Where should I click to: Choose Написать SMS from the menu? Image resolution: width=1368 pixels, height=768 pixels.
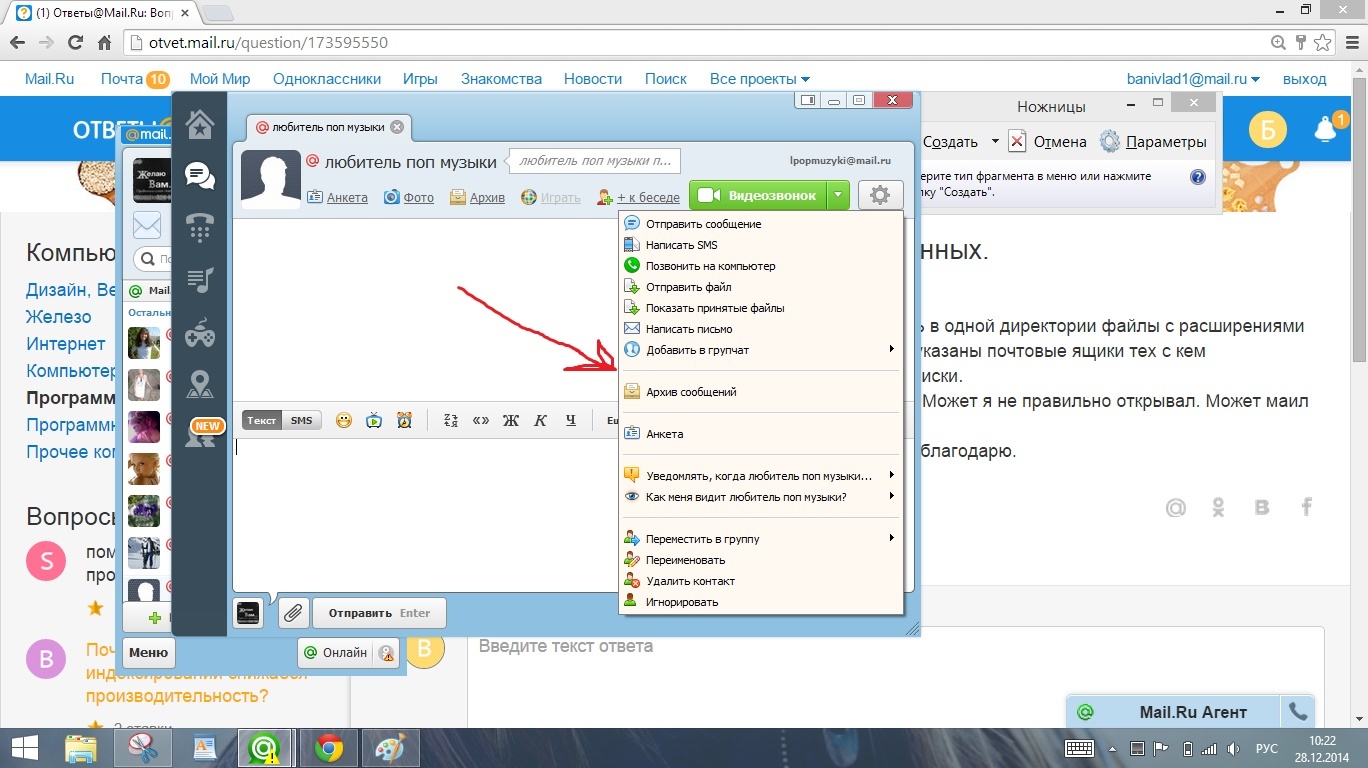coord(761,245)
